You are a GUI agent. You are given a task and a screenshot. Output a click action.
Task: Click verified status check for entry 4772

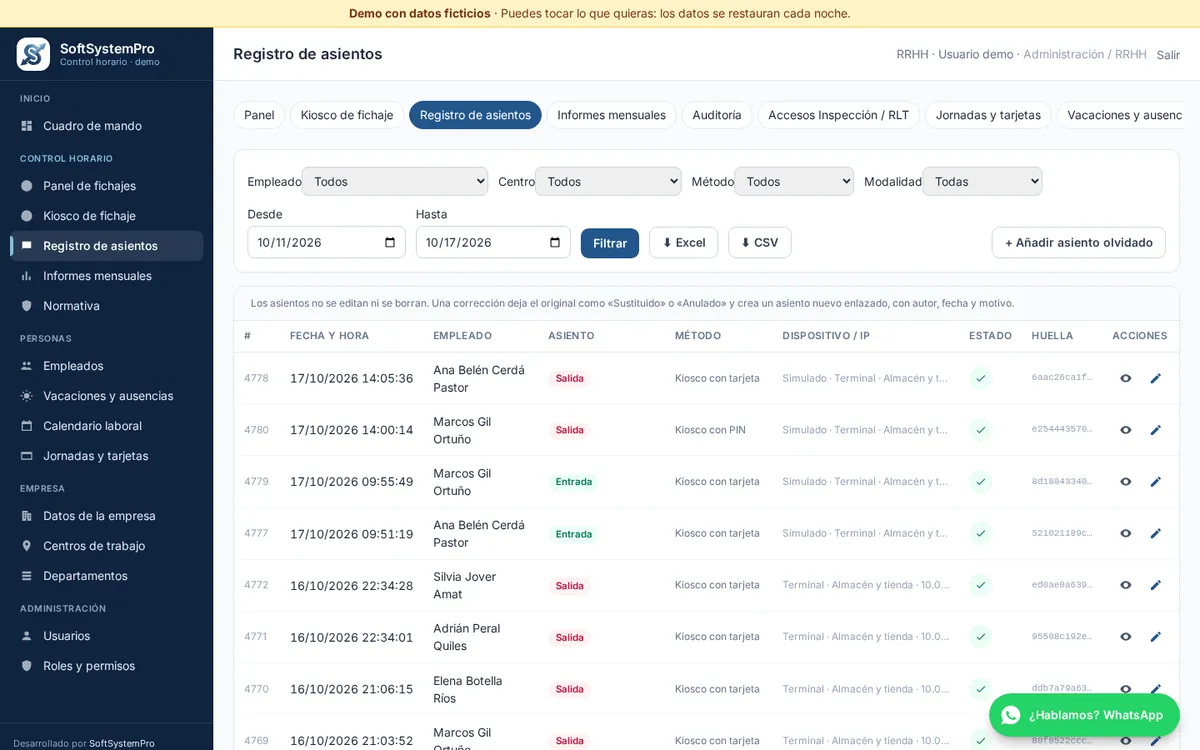[x=981, y=585]
